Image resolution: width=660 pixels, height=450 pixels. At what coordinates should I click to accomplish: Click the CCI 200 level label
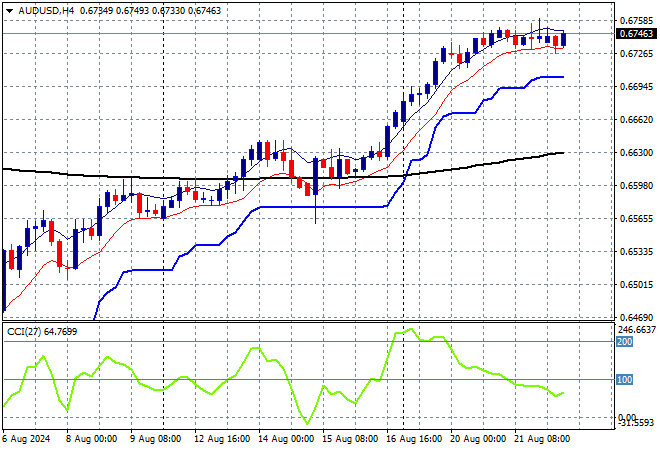pos(626,342)
